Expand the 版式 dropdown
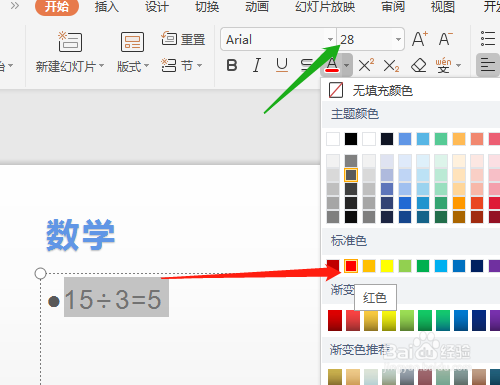The height and width of the screenshot is (385, 500). click(x=146, y=65)
